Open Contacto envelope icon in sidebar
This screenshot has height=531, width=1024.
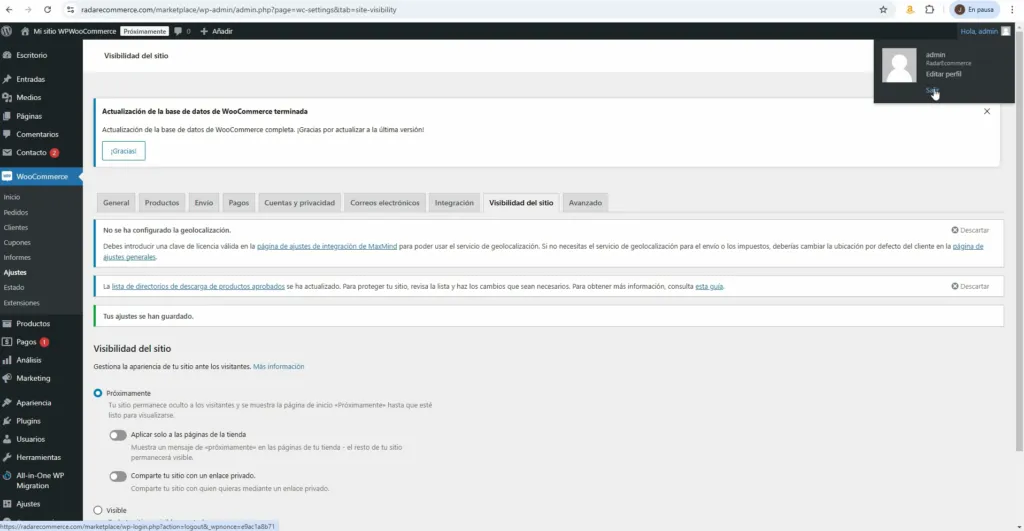pos(7,152)
